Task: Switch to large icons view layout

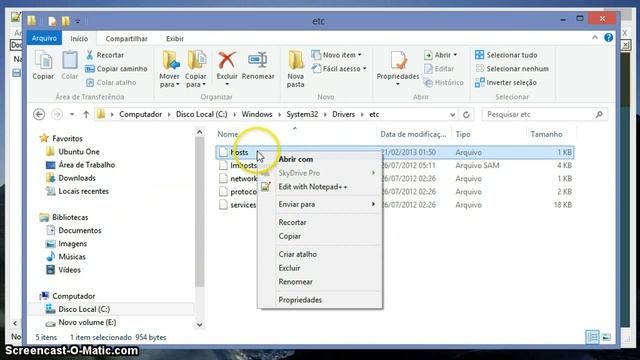Action: coord(607,337)
